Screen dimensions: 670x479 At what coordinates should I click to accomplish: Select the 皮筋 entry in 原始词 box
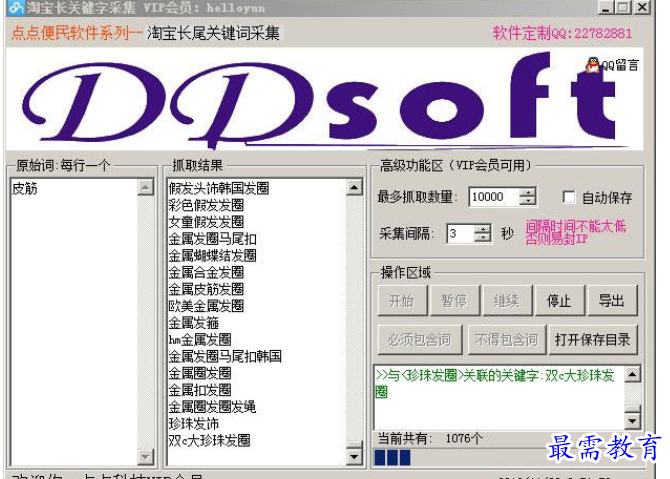point(25,188)
